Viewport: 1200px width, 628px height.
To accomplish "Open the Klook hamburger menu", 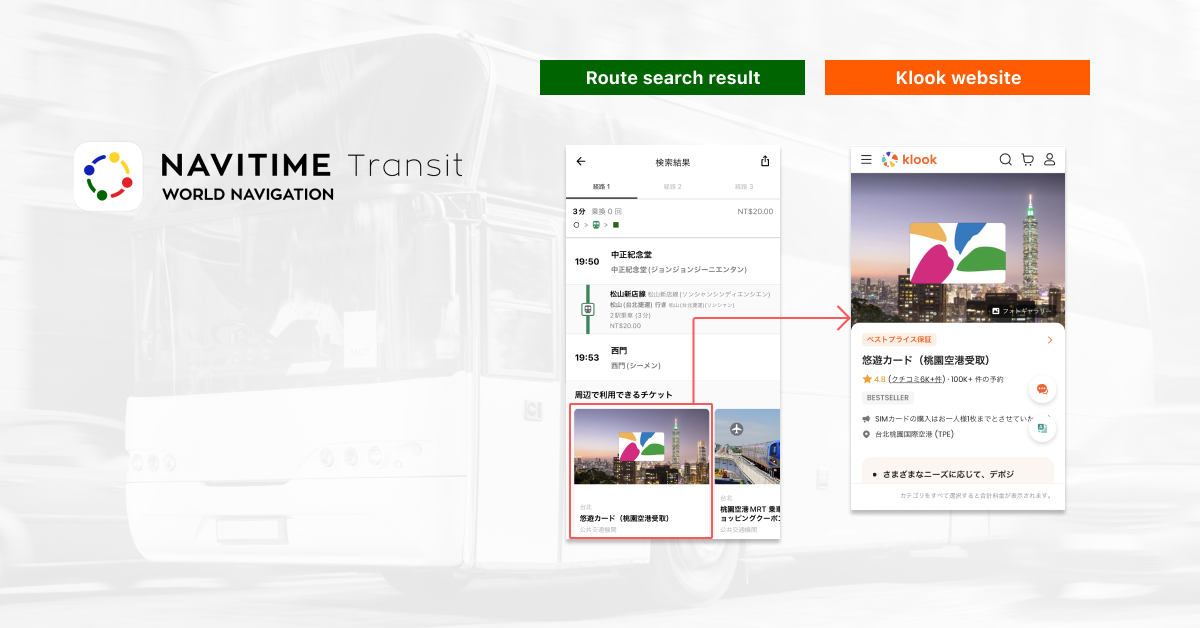I will pos(866,159).
